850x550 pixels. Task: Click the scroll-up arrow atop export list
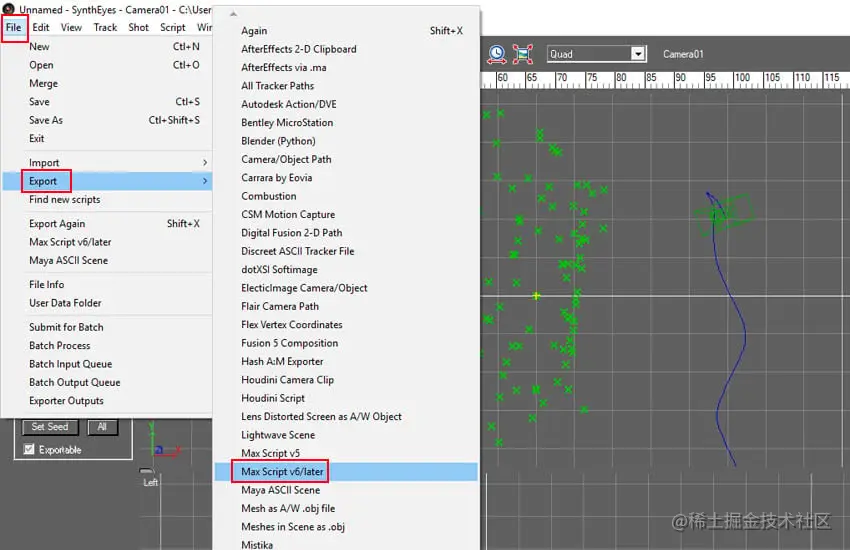(233, 14)
